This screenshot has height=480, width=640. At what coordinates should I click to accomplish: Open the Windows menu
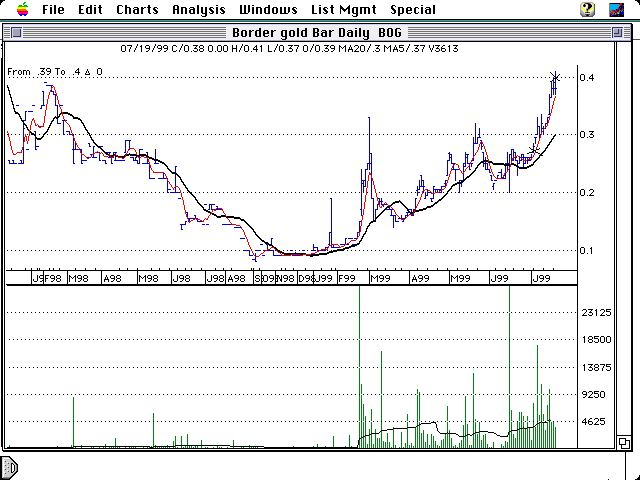268,9
